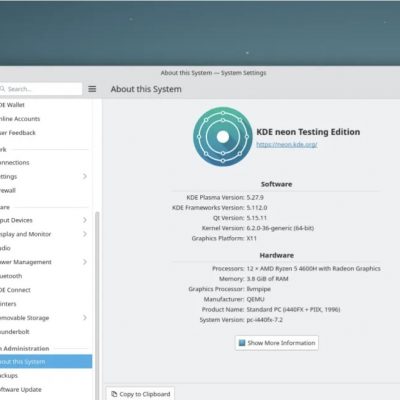
Task: Click the copy icon on Copy to Clipboard
Action: (x=114, y=394)
